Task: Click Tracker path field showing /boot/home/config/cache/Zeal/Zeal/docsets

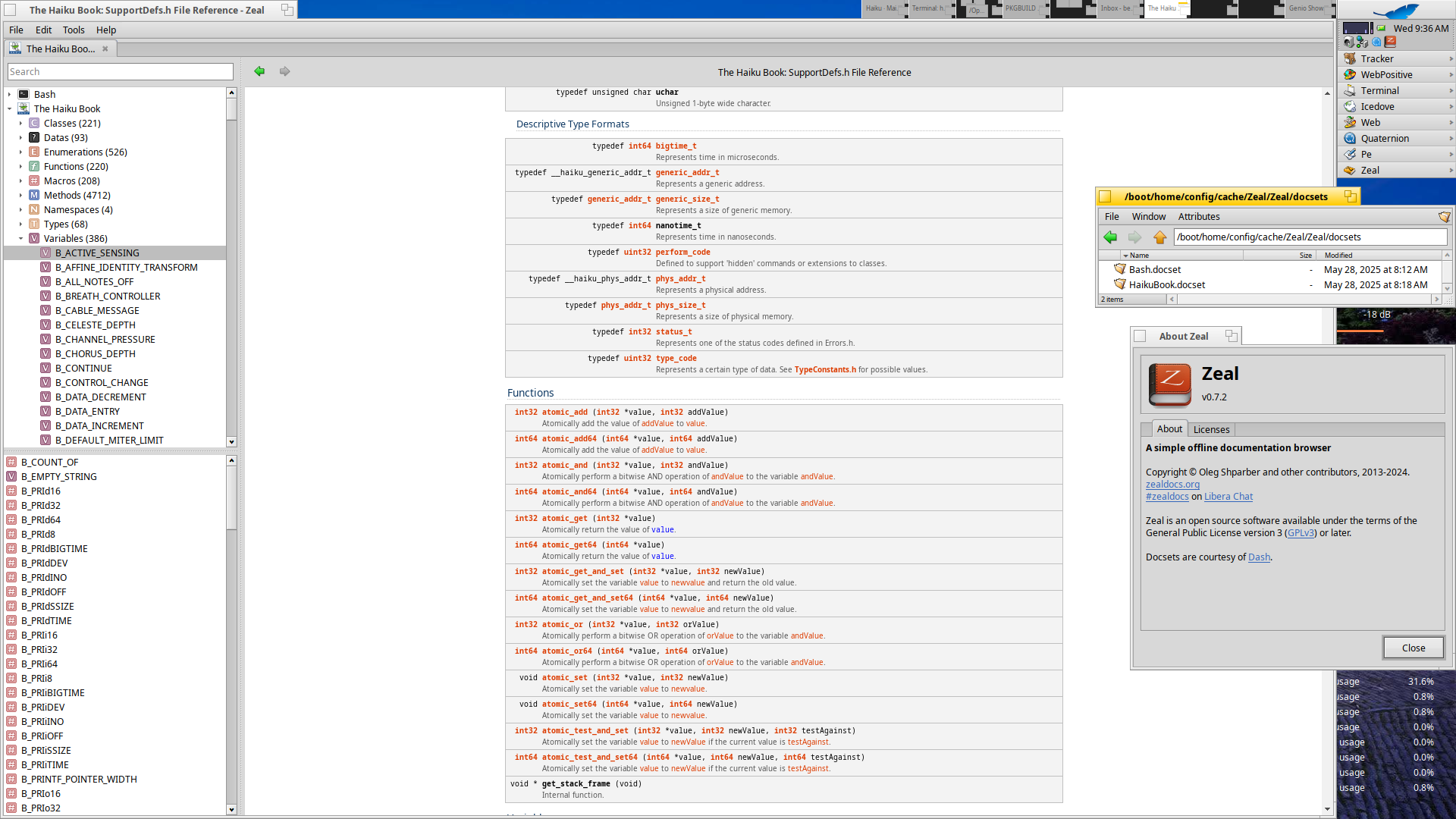Action: pyautogui.click(x=1310, y=237)
